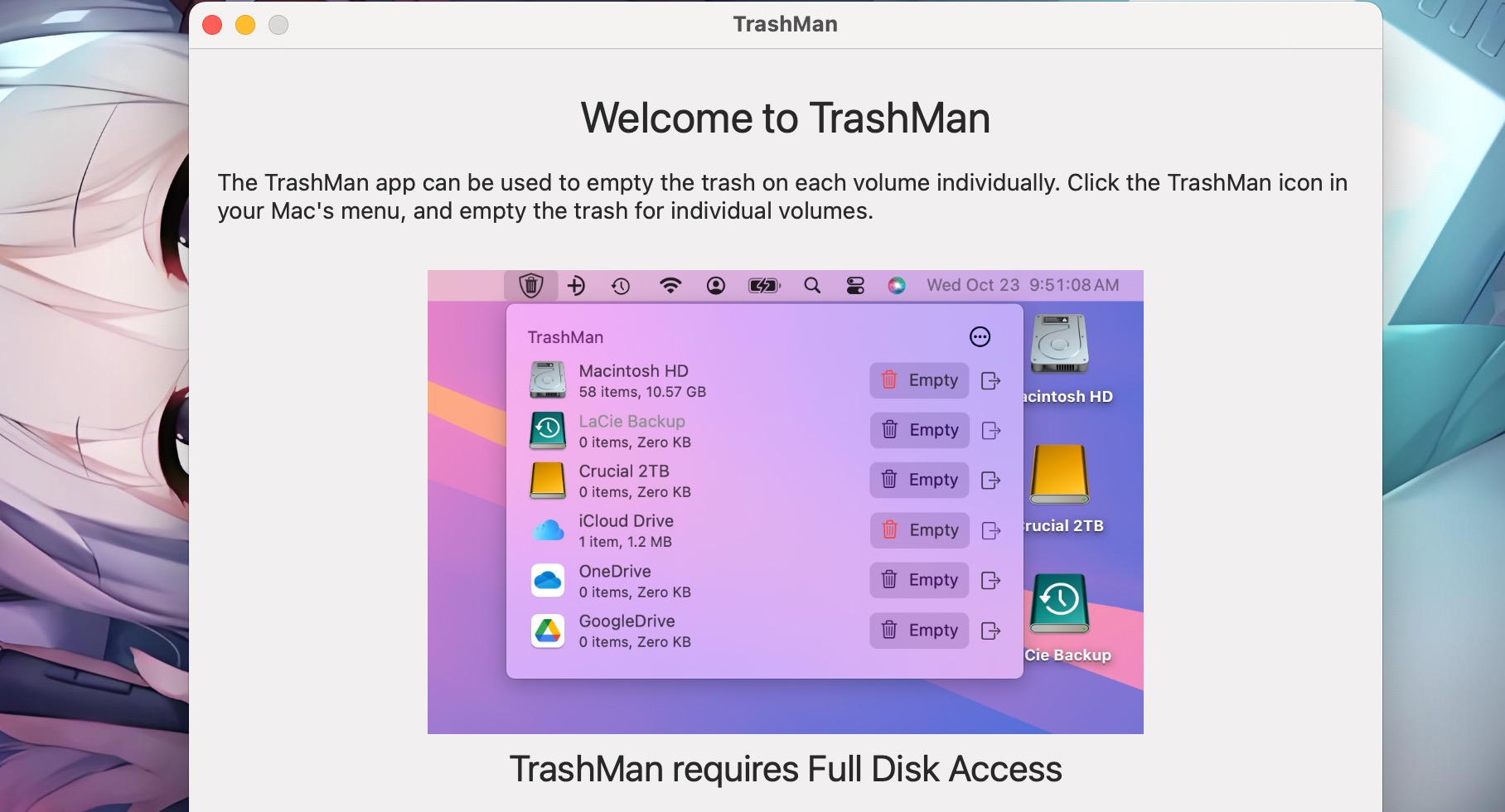The image size is (1505, 812).
Task: Minimize the TrashMan window with yellow button
Action: (x=245, y=25)
